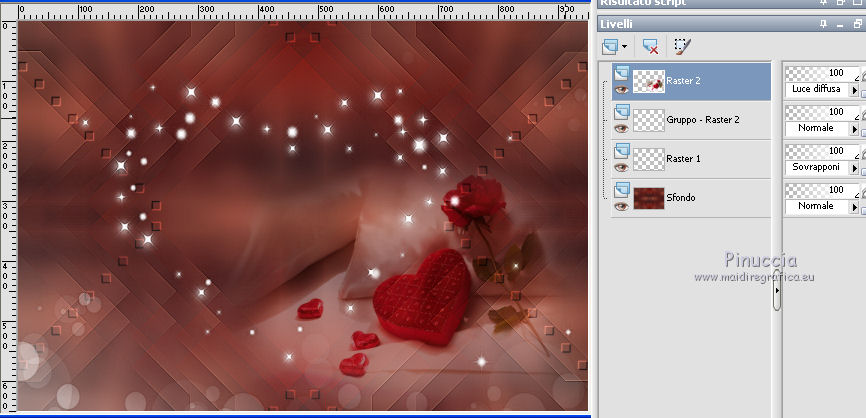Click the opacity slider of Raster 2 layer
Viewport: 866px width, 418px height.
point(822,73)
